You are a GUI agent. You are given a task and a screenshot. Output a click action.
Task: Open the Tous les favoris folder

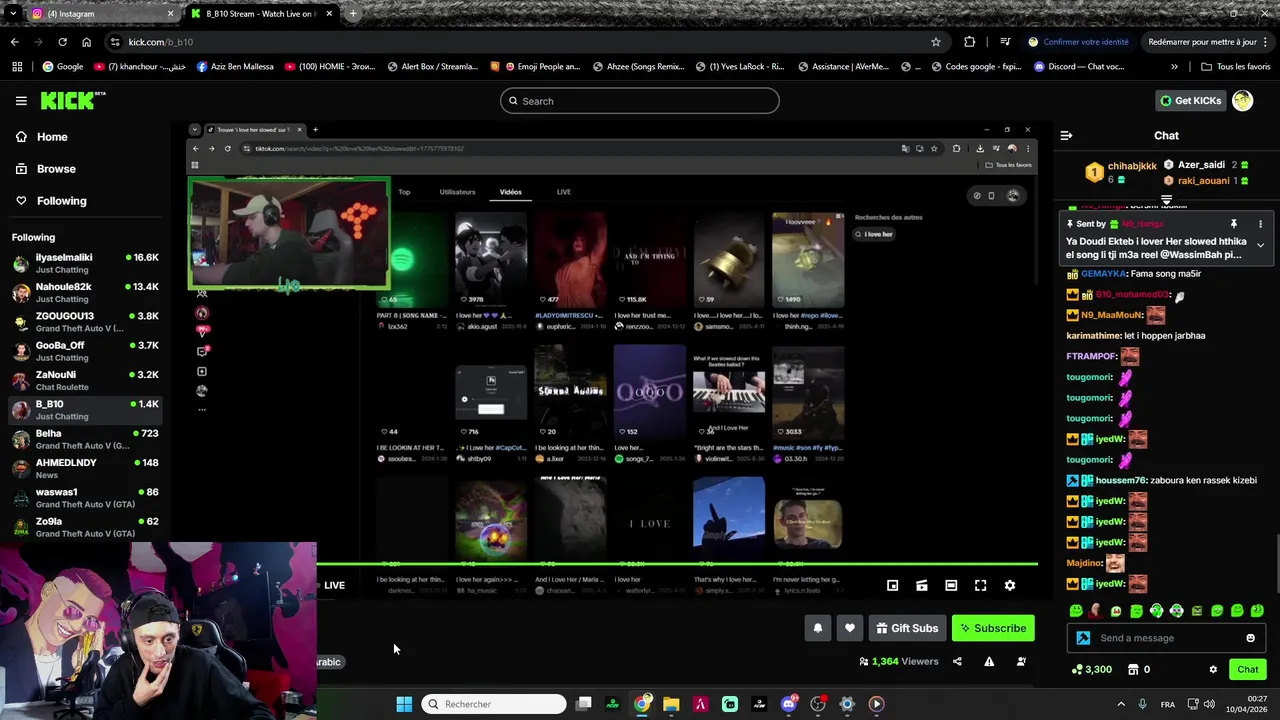1235,67
